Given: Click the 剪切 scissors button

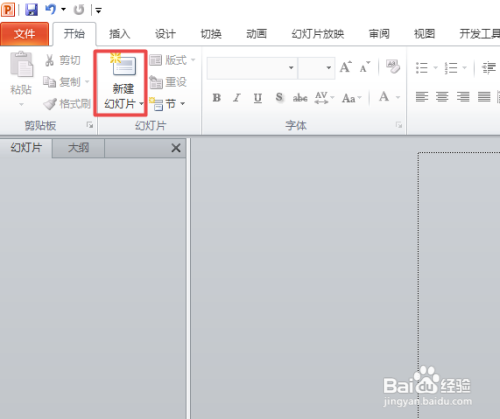Looking at the screenshot, I should (x=63, y=60).
